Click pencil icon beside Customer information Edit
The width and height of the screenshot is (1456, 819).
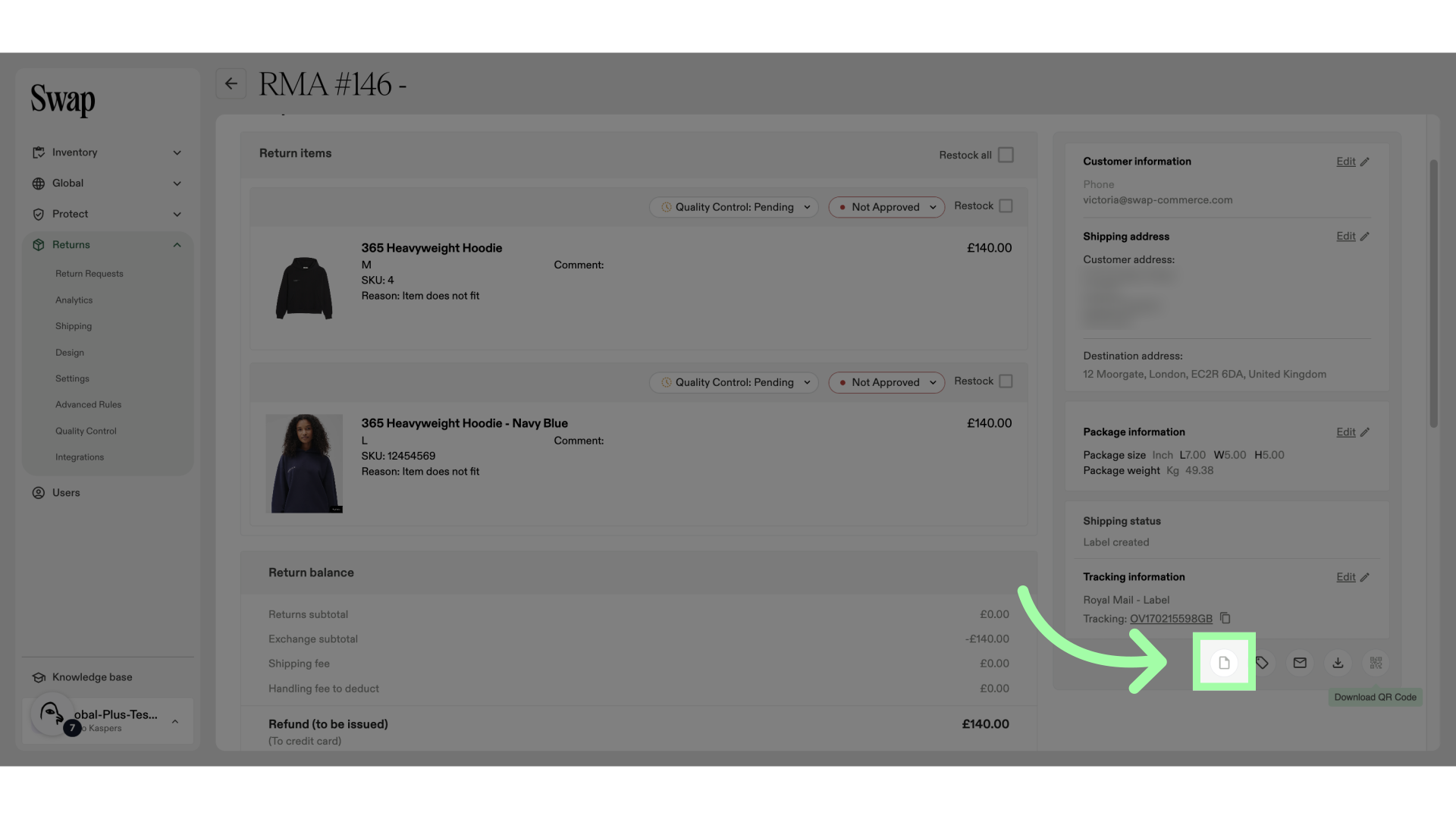(x=1364, y=162)
